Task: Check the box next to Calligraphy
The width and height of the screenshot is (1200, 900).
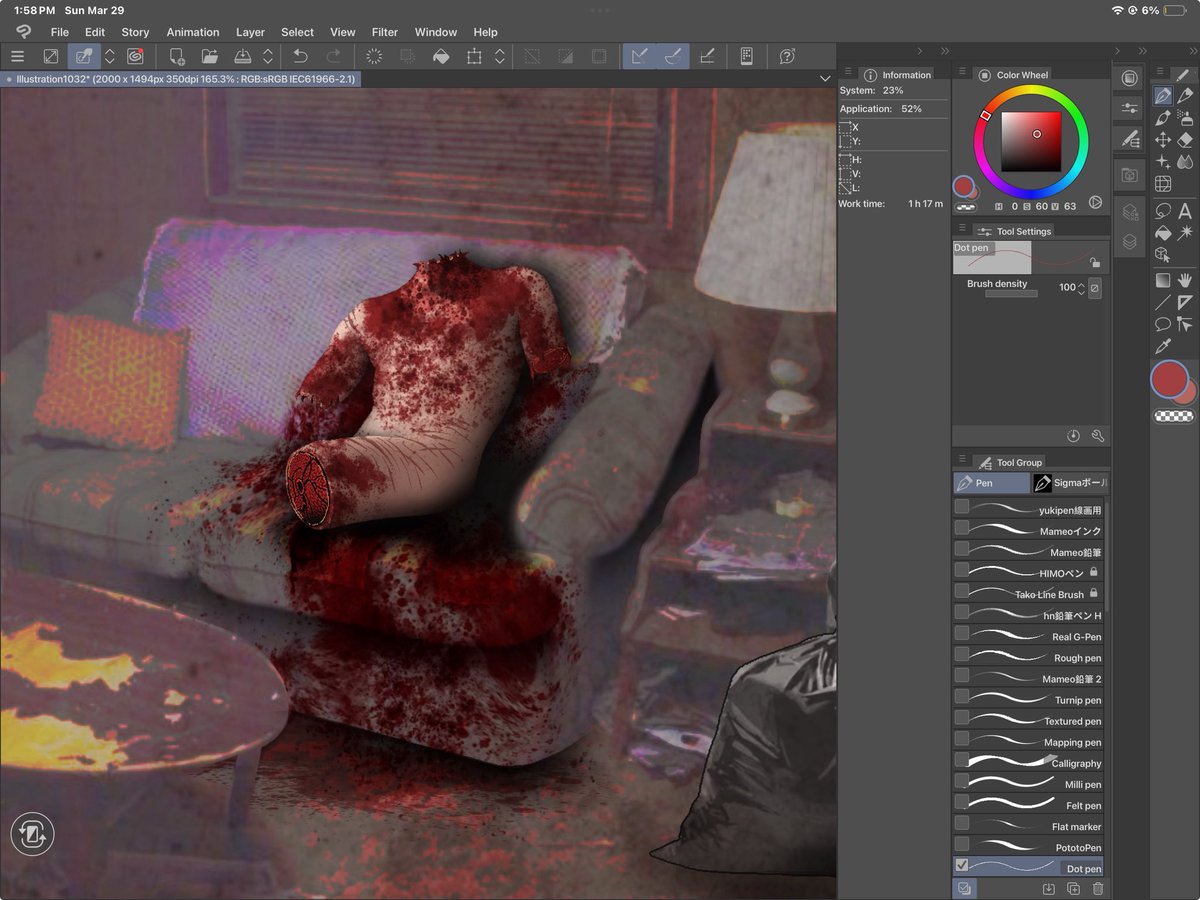Action: point(962,760)
